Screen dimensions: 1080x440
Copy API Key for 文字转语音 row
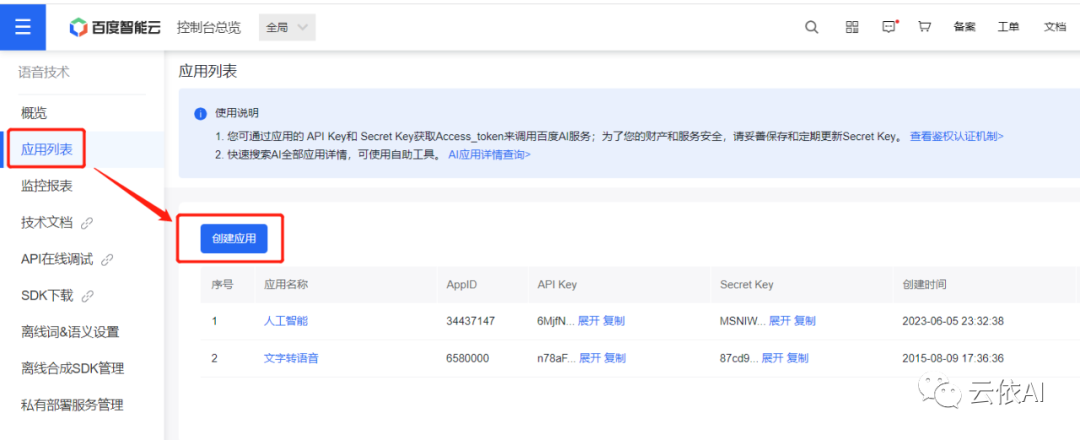click(x=615, y=358)
